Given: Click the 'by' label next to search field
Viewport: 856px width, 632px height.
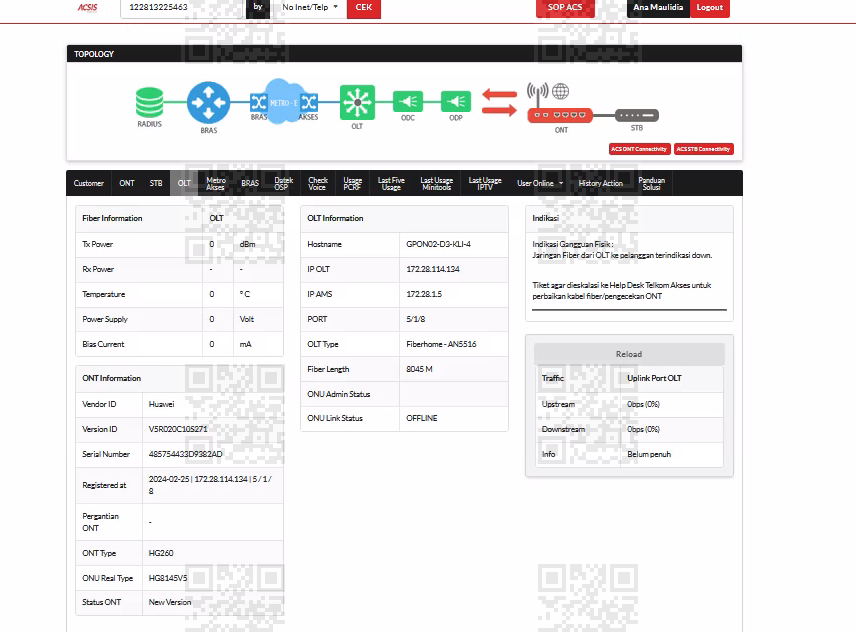Looking at the screenshot, I should (x=258, y=7).
